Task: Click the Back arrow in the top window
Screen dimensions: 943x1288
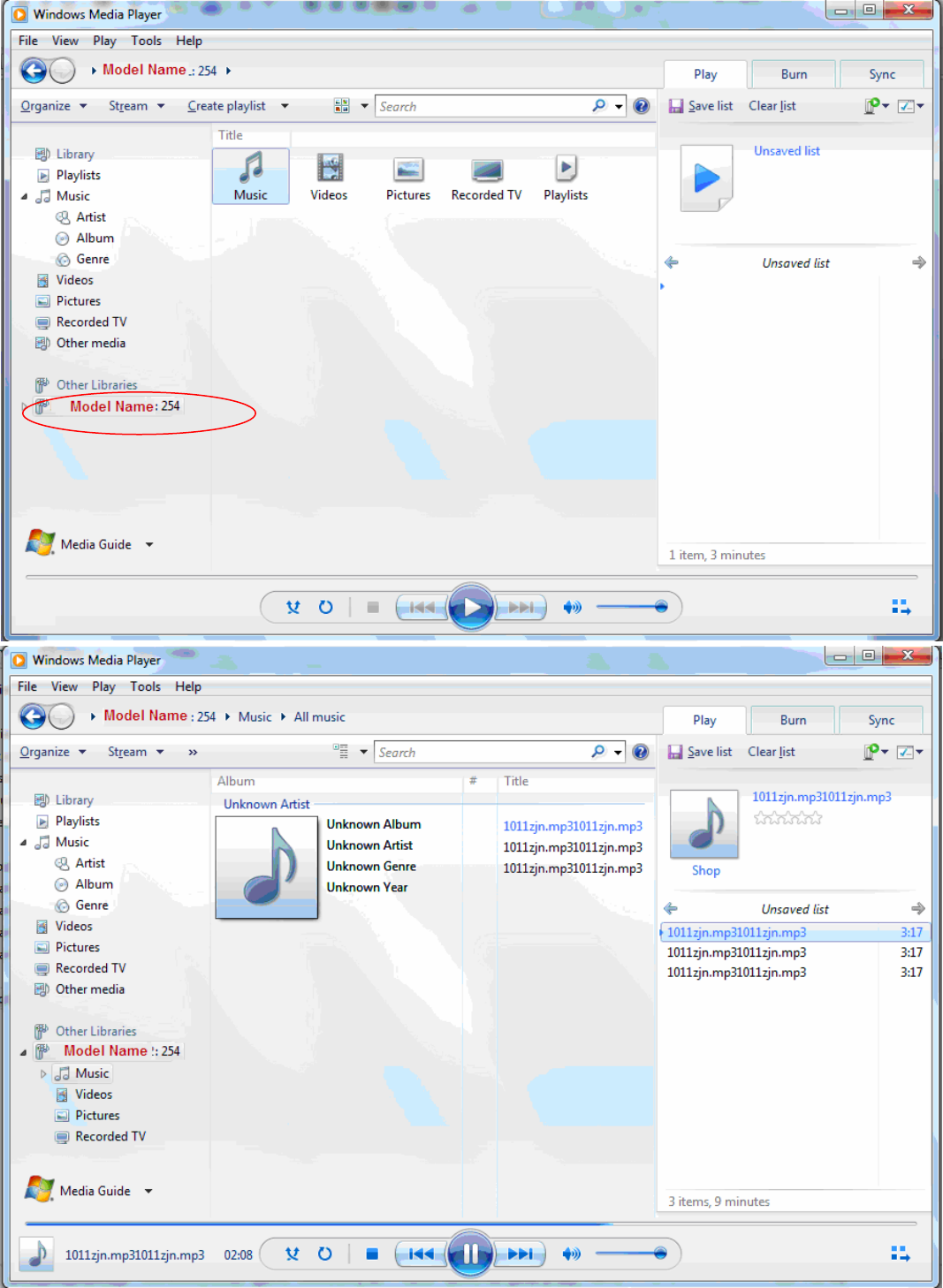Action: pos(34,71)
